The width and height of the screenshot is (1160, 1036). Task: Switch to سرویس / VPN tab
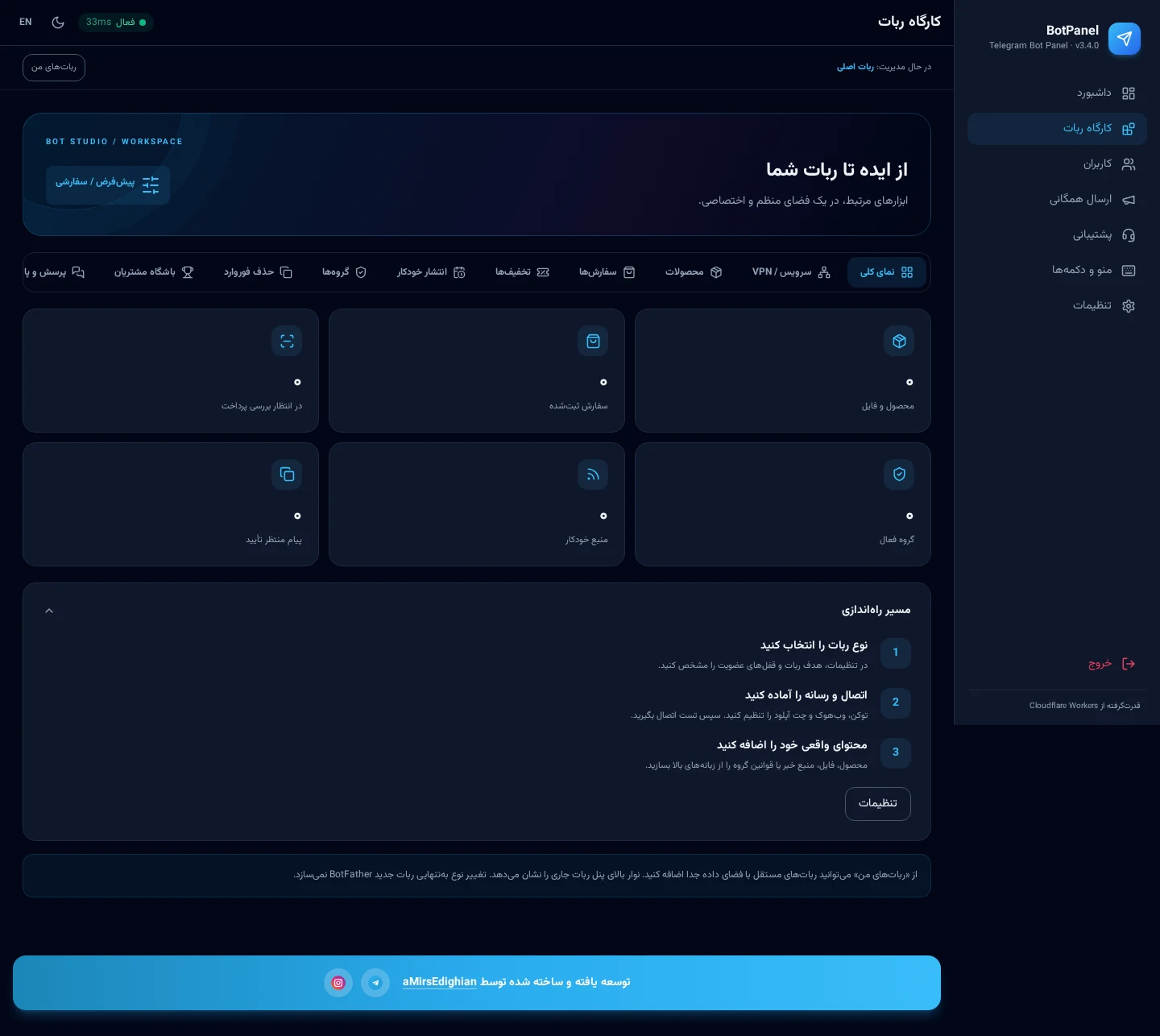point(790,272)
